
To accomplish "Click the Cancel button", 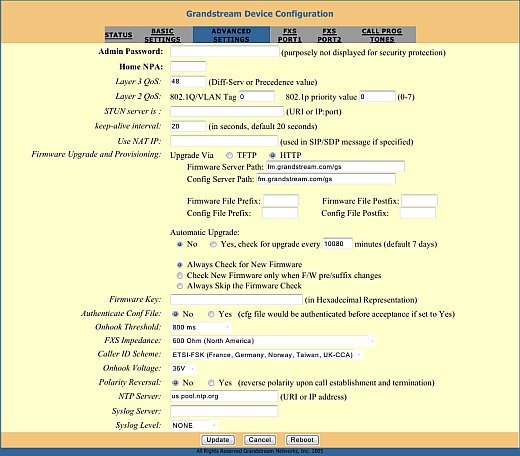I will click(260, 440).
